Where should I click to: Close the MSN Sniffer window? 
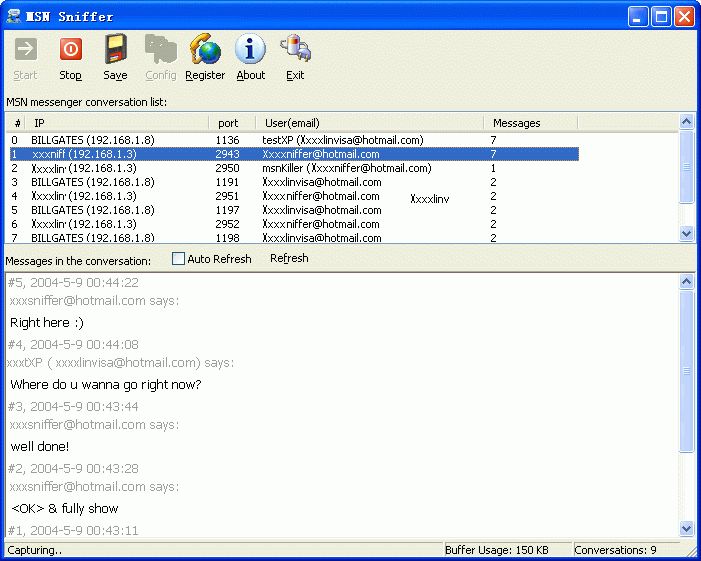point(684,17)
